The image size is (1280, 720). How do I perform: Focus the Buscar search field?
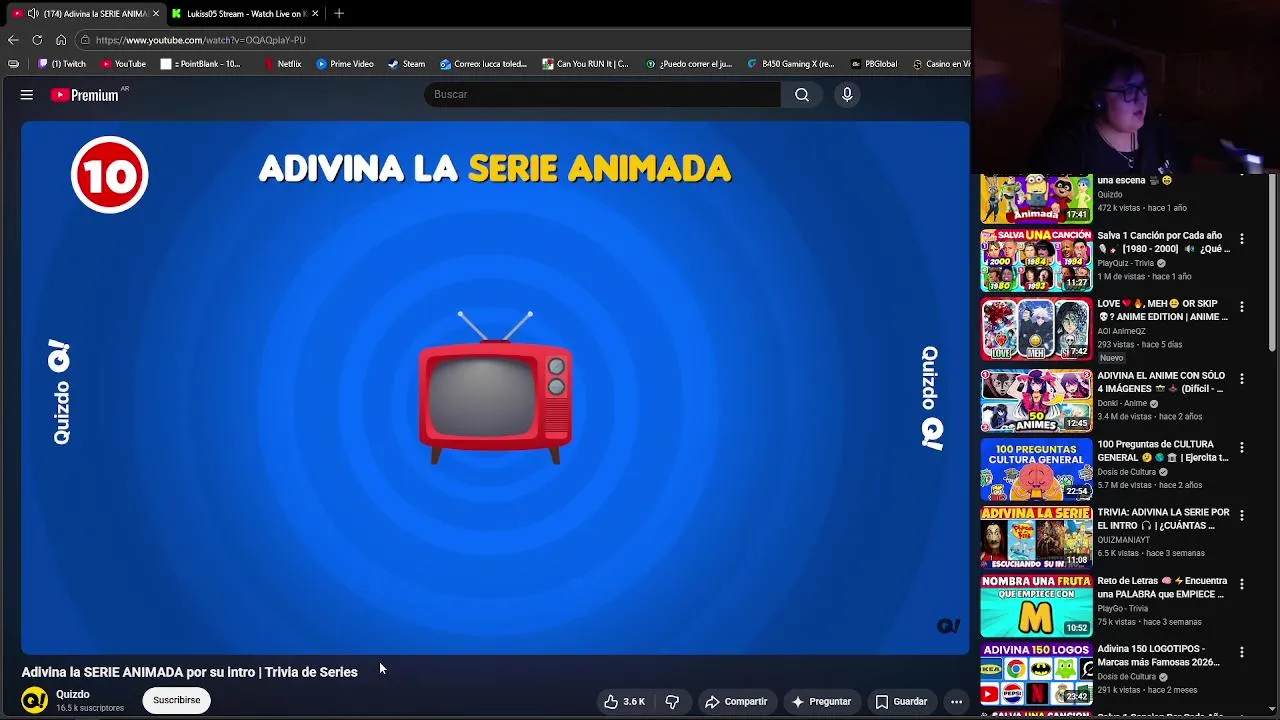602,94
